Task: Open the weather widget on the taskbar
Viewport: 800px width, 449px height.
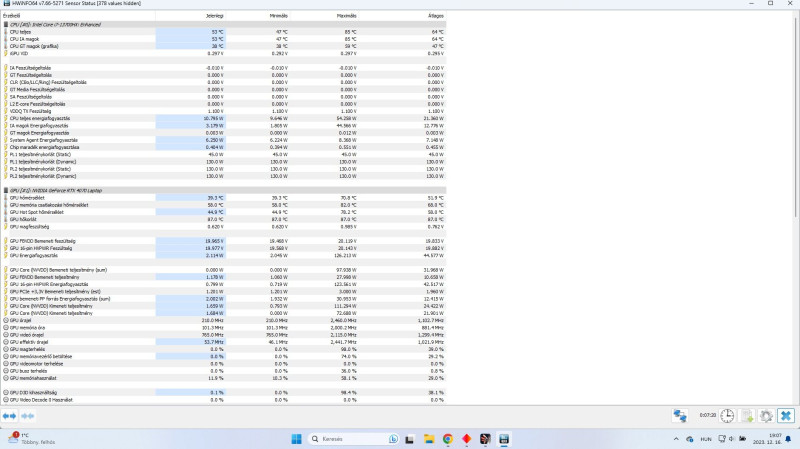Action: pyautogui.click(x=32, y=439)
